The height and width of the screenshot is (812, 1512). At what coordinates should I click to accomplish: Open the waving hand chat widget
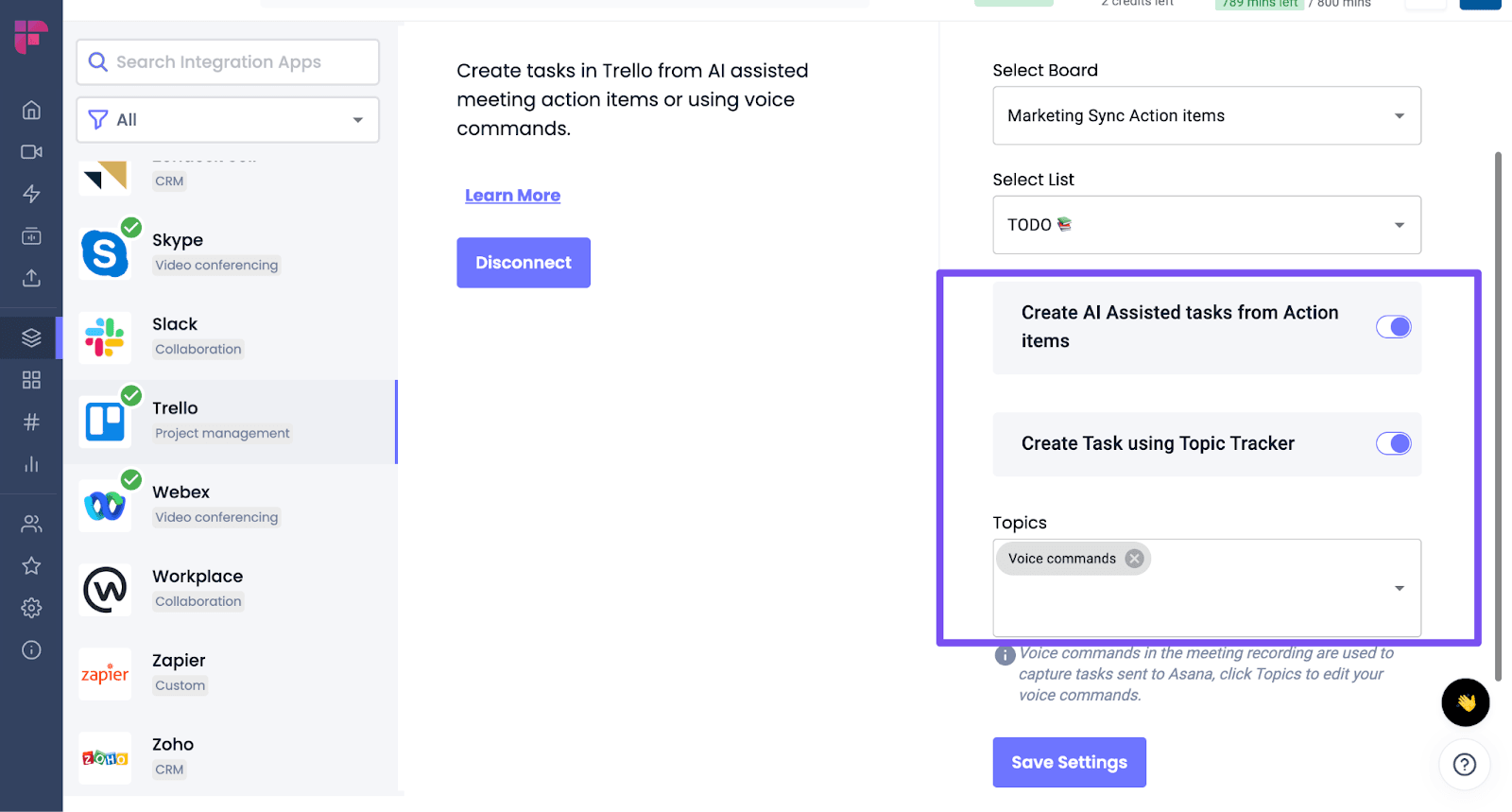pyautogui.click(x=1466, y=702)
